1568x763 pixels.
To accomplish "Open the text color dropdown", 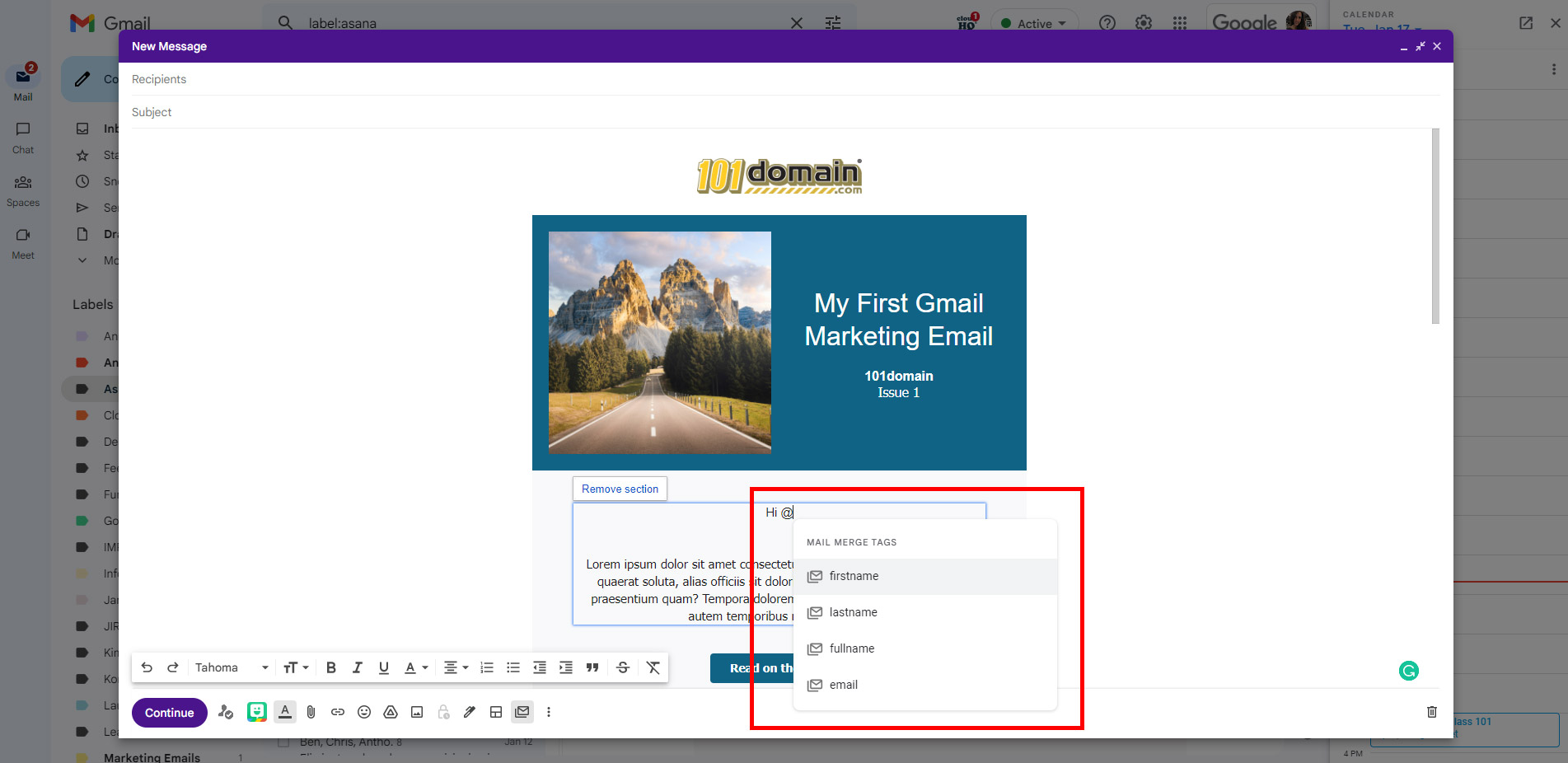I will coord(416,667).
